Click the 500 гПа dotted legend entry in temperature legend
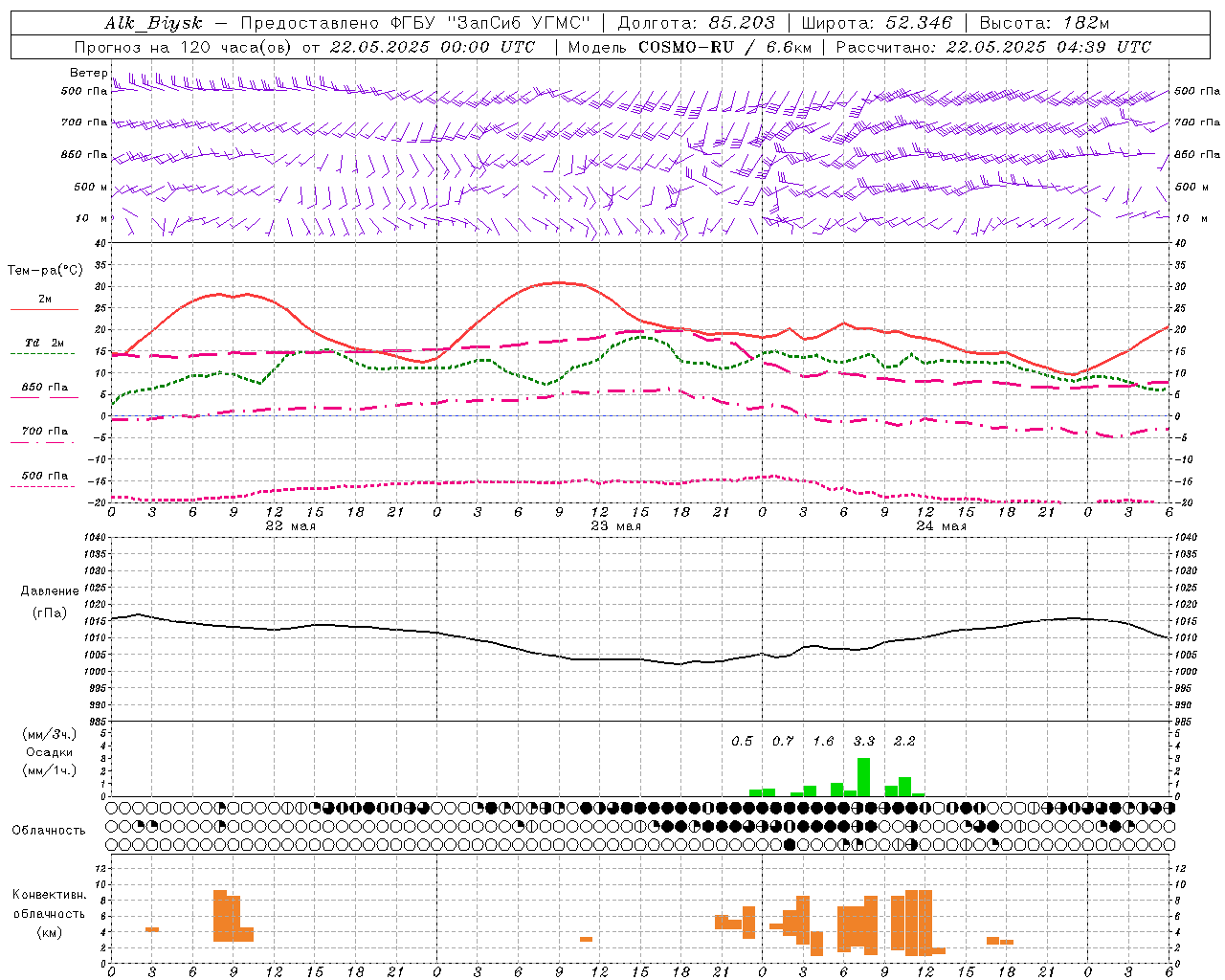 (x=44, y=476)
